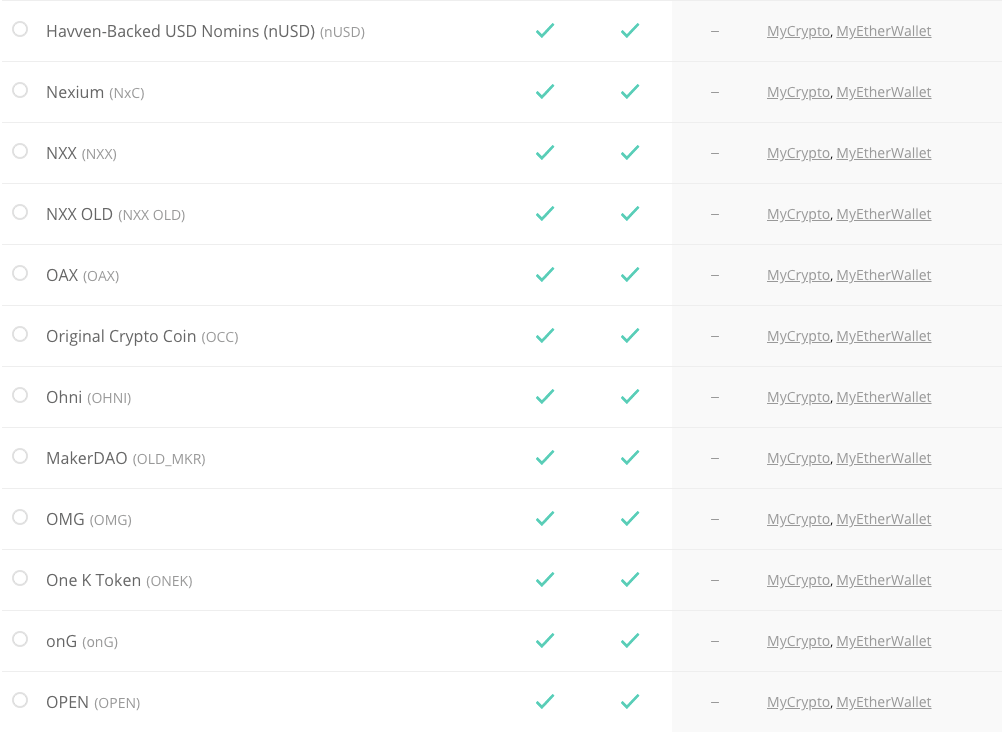Select the OMG radio button

click(20, 517)
